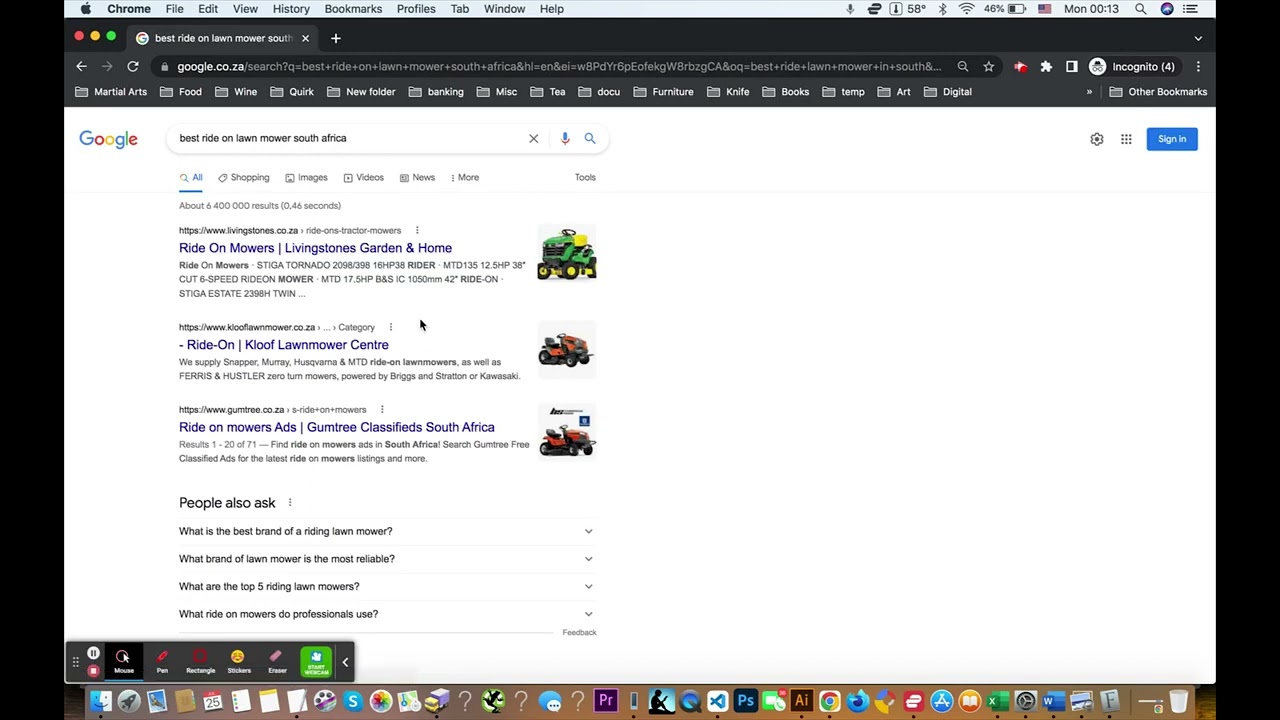Click the Sign in button
This screenshot has width=1280, height=720.
(1172, 139)
